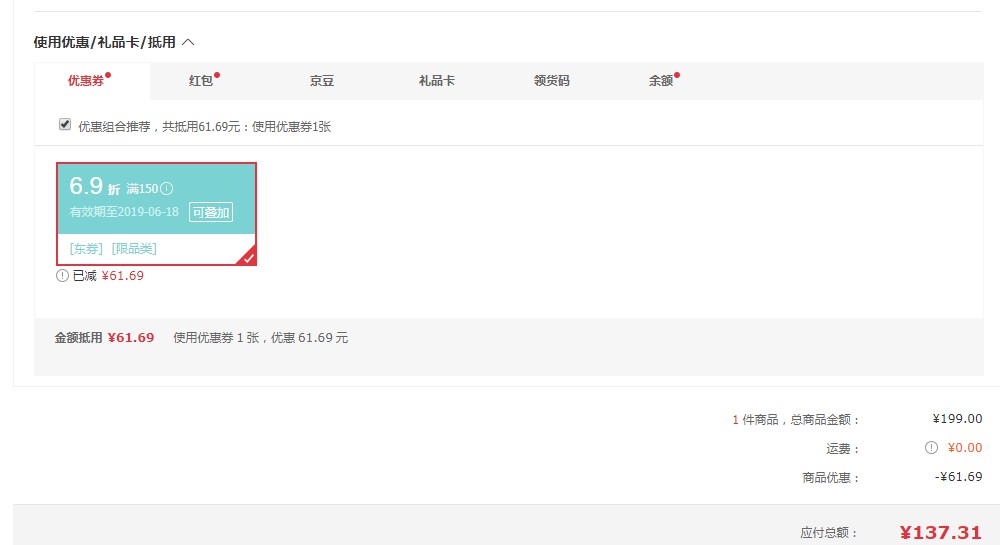Screen dimensions: 1000x545
Task: Open the 京豆 tab
Action: (x=321, y=81)
